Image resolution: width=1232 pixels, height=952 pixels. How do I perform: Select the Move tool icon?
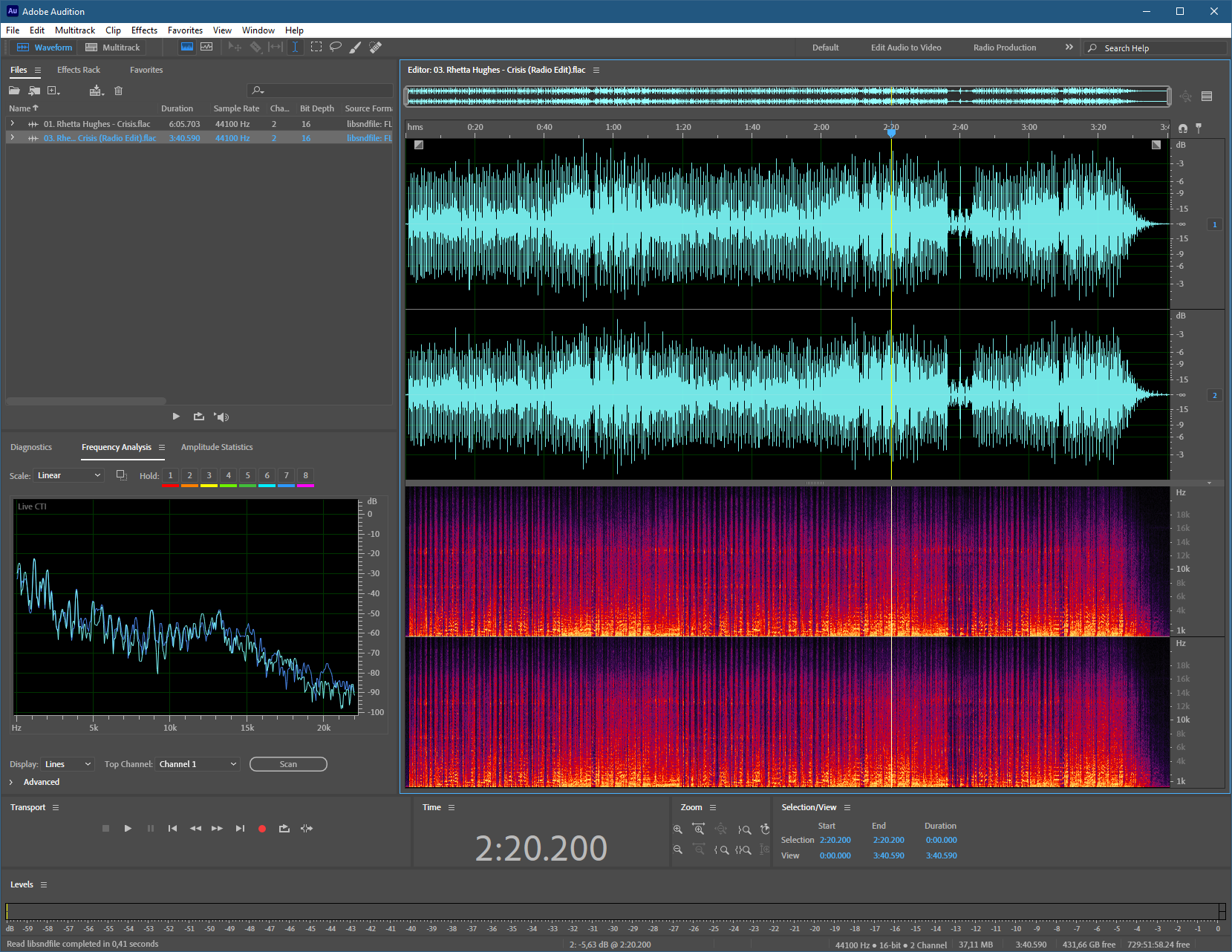pyautogui.click(x=235, y=47)
